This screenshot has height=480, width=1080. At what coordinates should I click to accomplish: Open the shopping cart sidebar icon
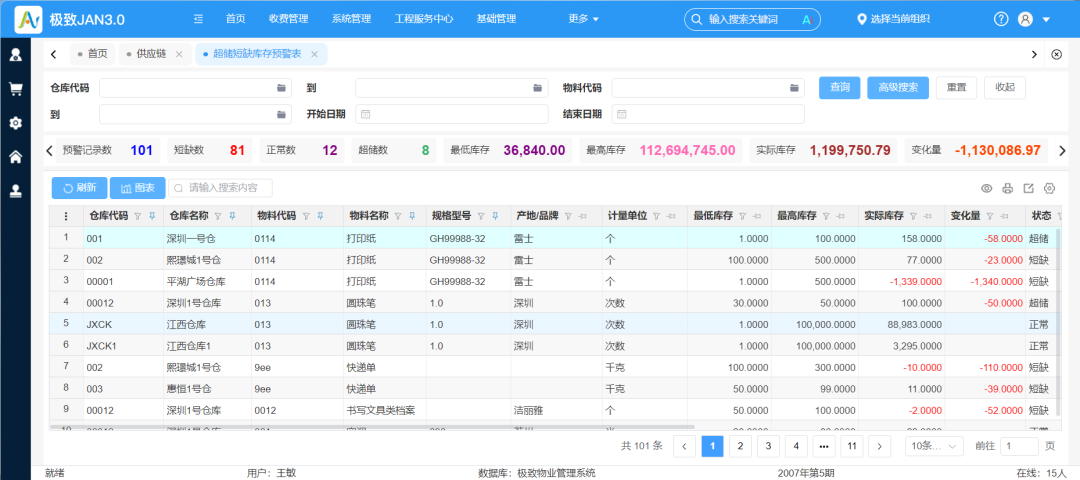15,88
